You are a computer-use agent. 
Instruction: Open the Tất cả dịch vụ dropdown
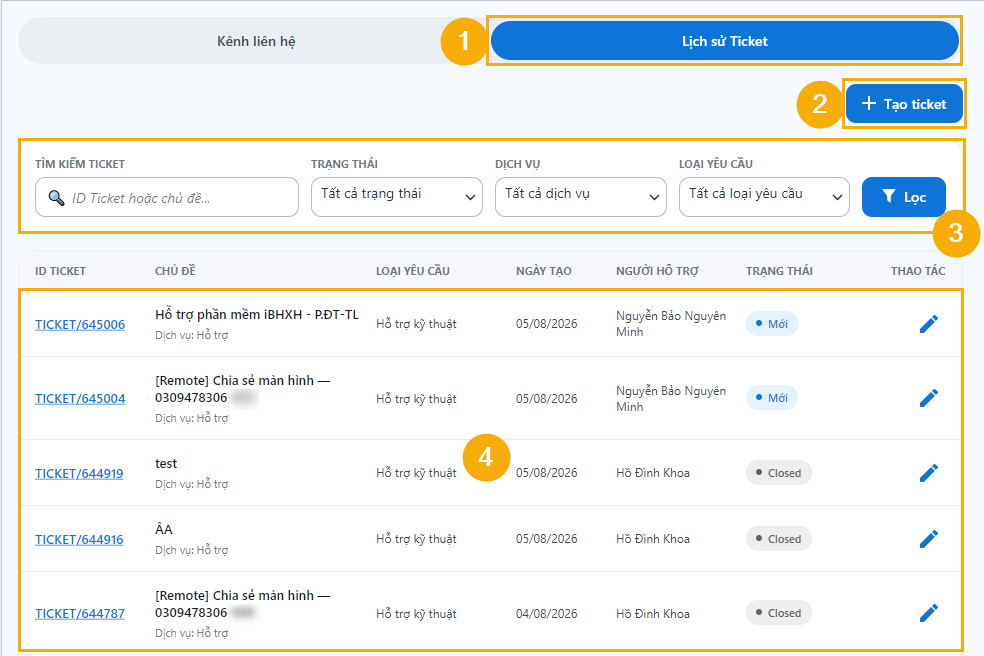pos(580,197)
